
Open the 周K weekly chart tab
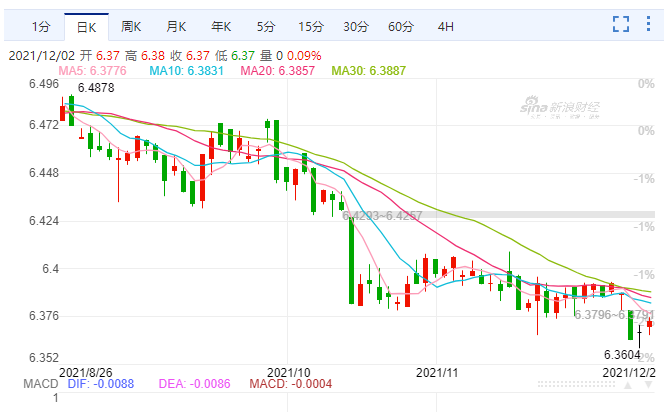(x=131, y=27)
